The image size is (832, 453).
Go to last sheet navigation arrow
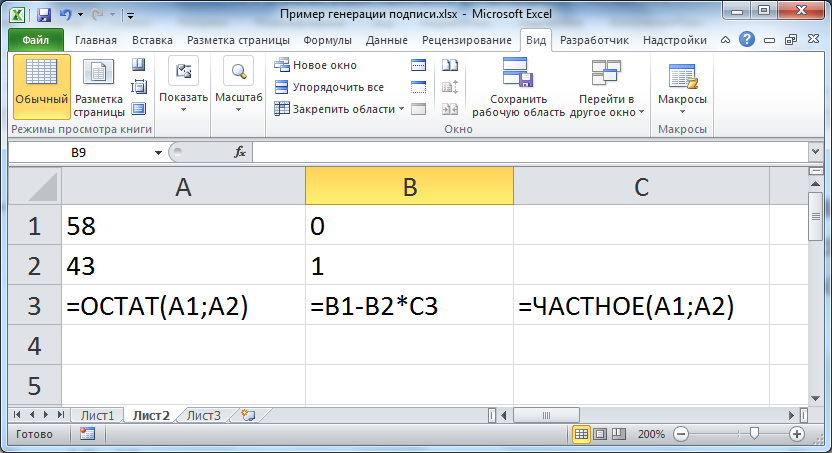click(x=60, y=415)
